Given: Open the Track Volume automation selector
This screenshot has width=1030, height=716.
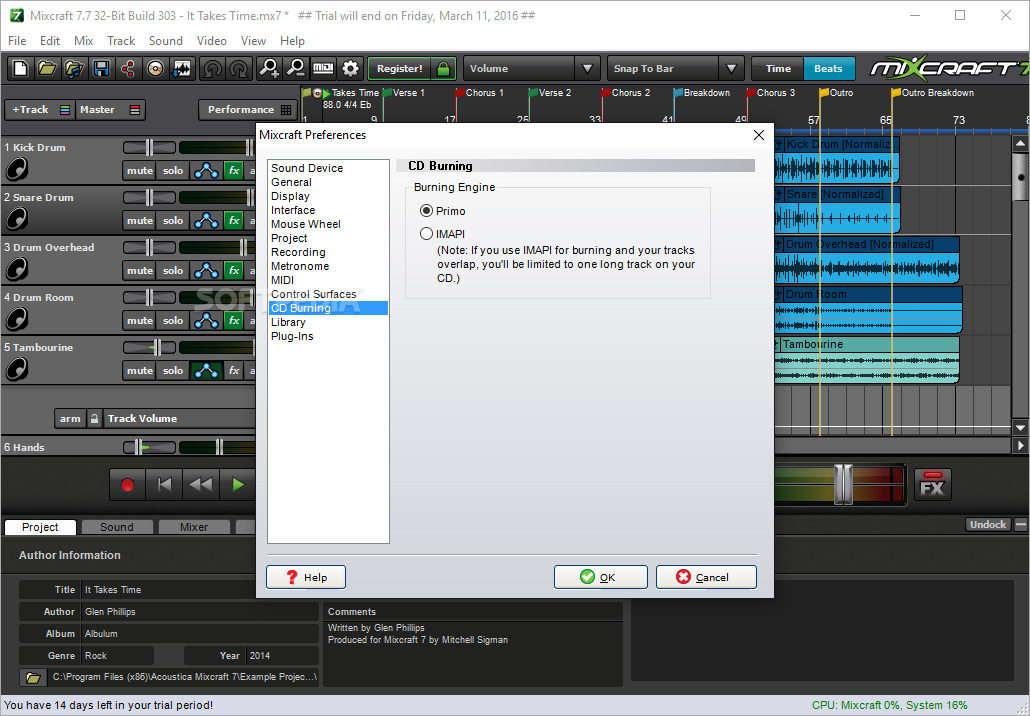Looking at the screenshot, I should [x=179, y=418].
